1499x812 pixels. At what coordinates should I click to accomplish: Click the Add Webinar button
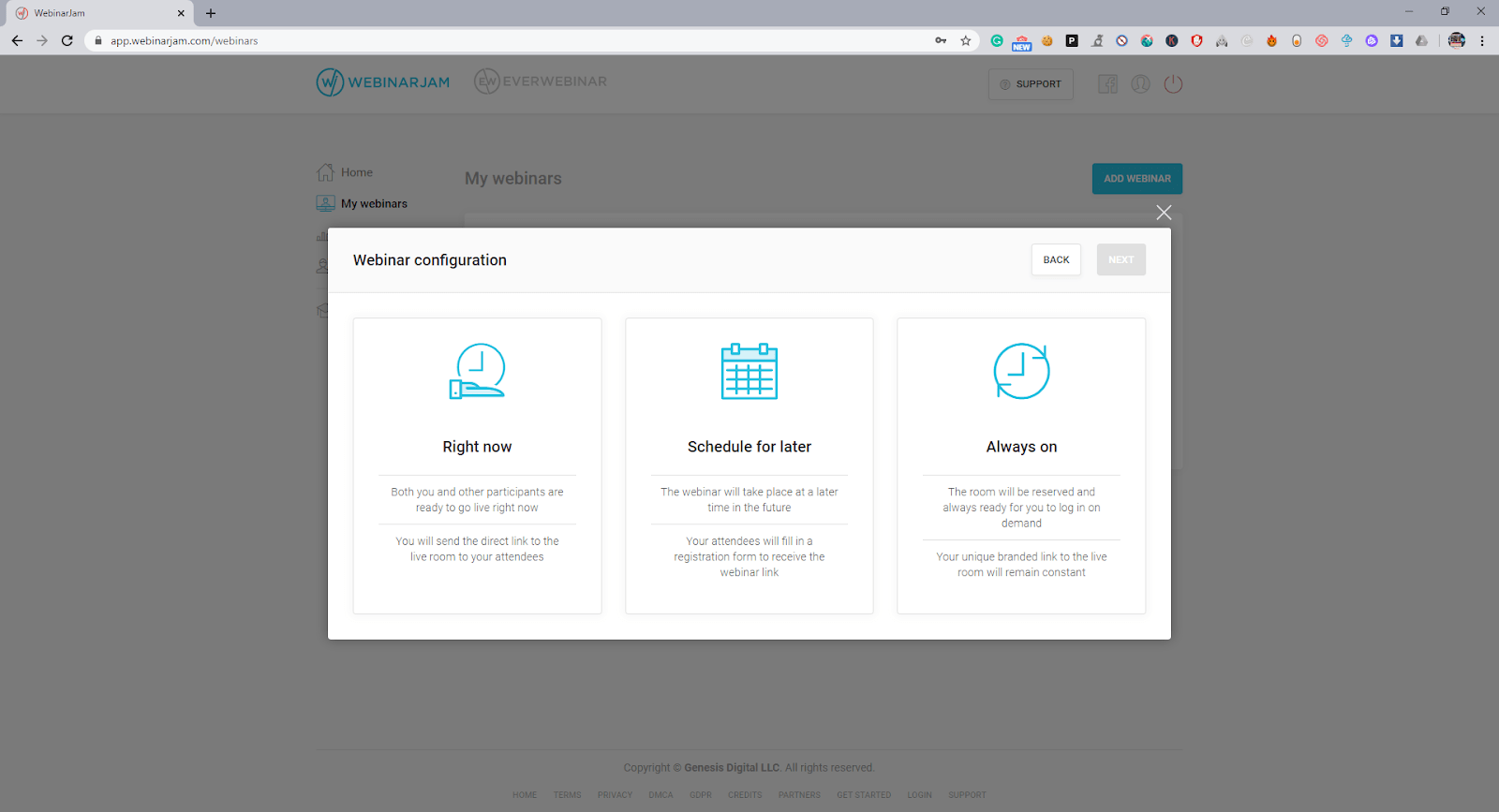1137,179
